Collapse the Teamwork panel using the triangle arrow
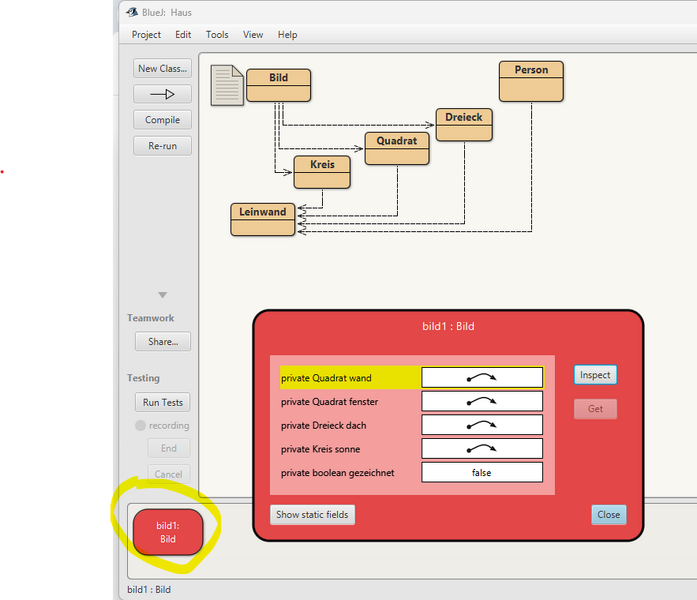This screenshot has width=697, height=600. [162, 295]
